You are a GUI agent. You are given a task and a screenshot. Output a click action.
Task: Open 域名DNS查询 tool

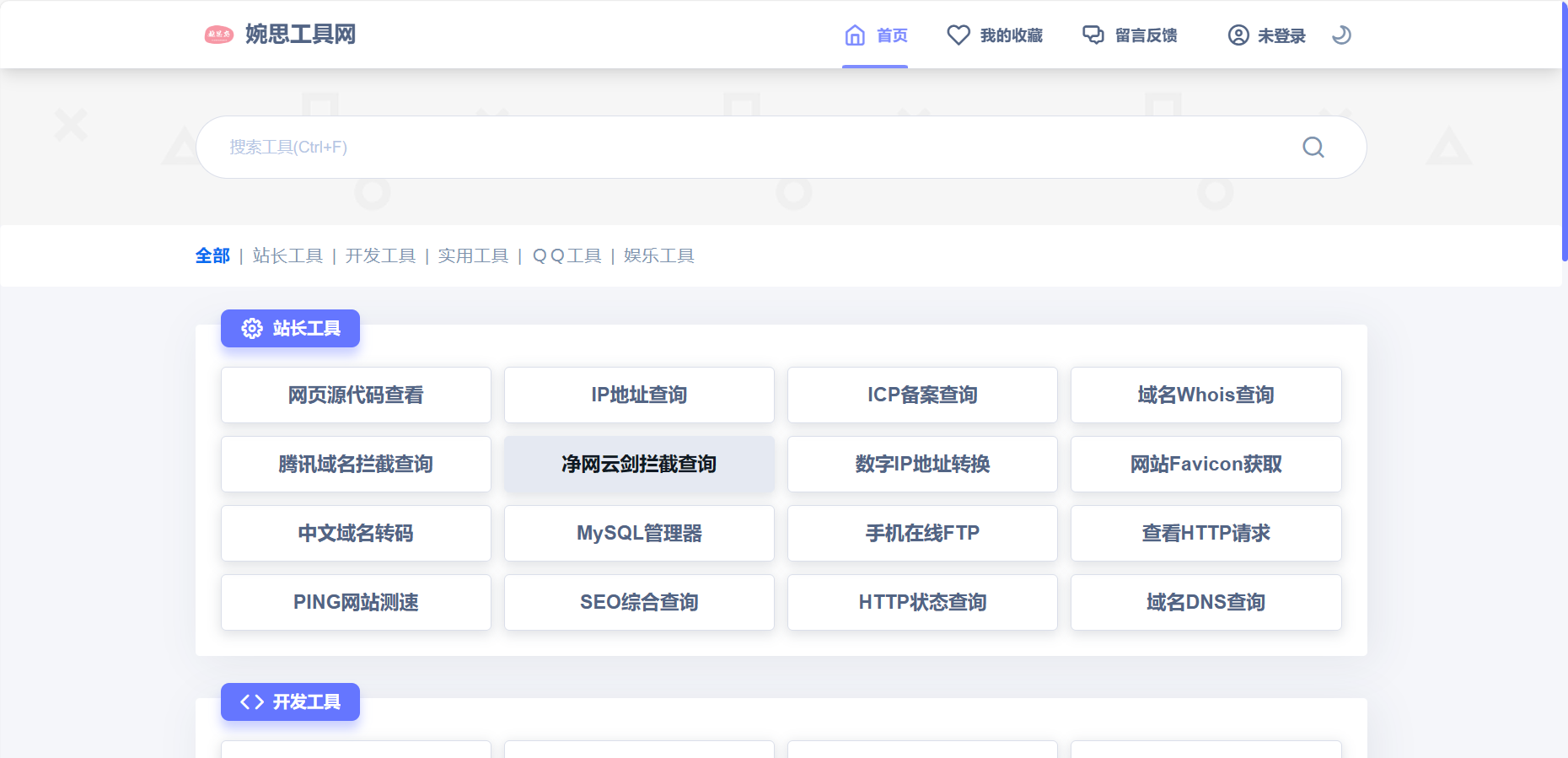[x=1206, y=602]
